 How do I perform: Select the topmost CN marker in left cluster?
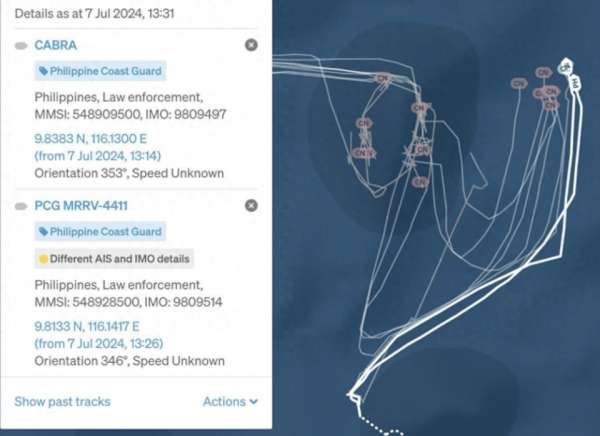[380, 77]
